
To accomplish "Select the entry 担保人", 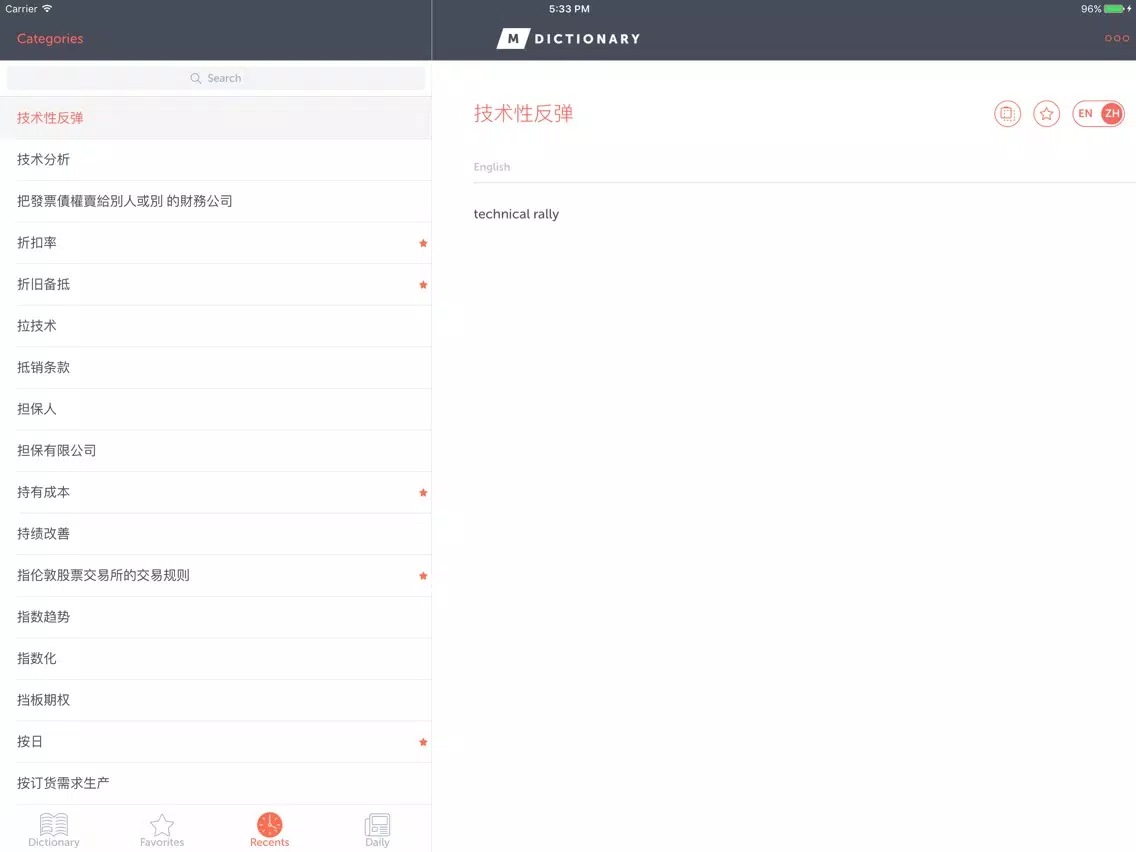I will tap(216, 409).
